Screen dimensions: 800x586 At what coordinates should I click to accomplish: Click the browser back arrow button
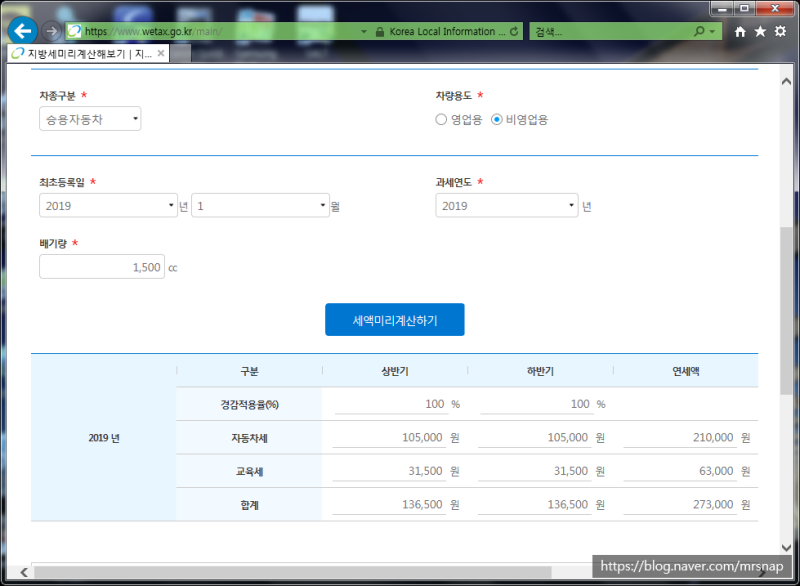(x=22, y=31)
